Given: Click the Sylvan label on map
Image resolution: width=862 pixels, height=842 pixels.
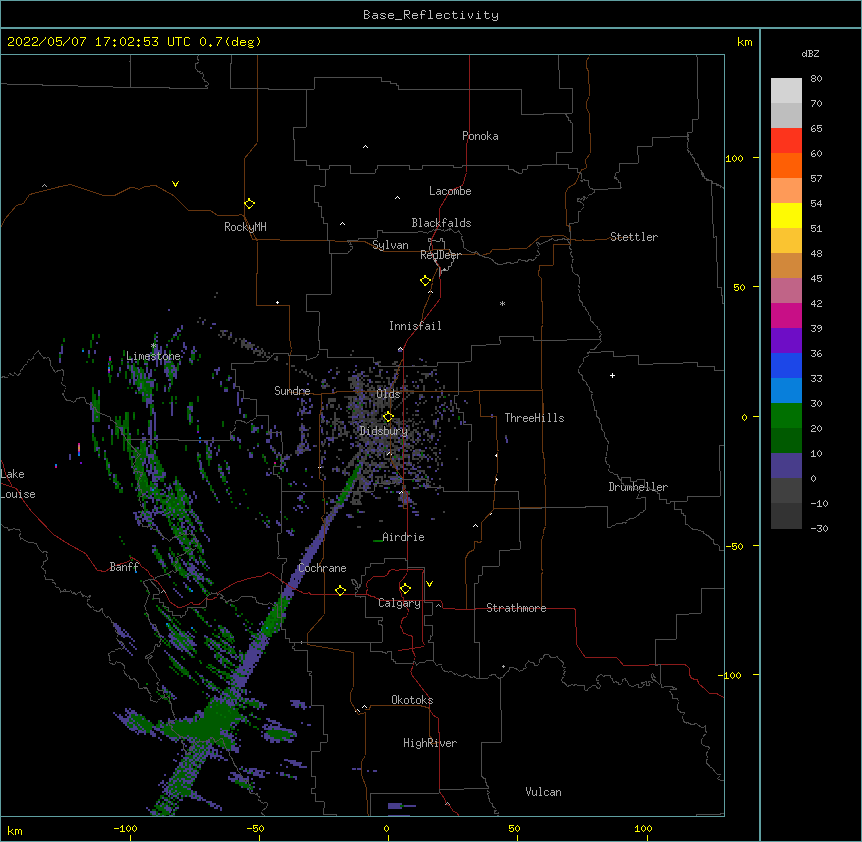Looking at the screenshot, I should point(390,245).
